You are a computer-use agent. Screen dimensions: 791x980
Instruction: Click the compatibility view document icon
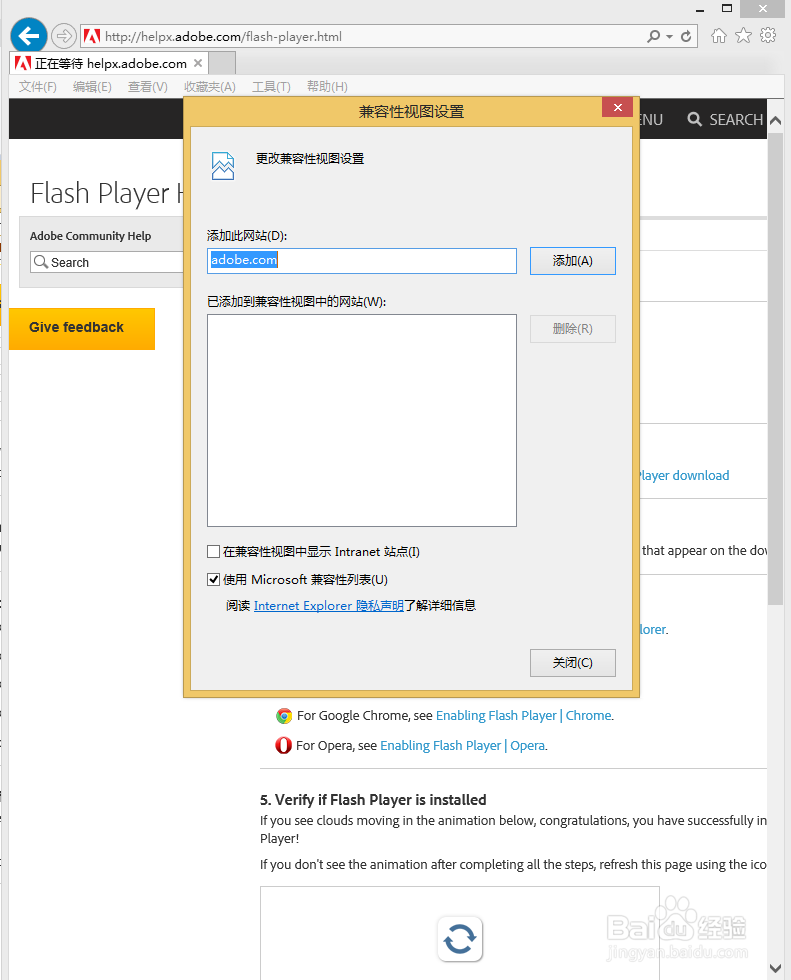pos(223,166)
